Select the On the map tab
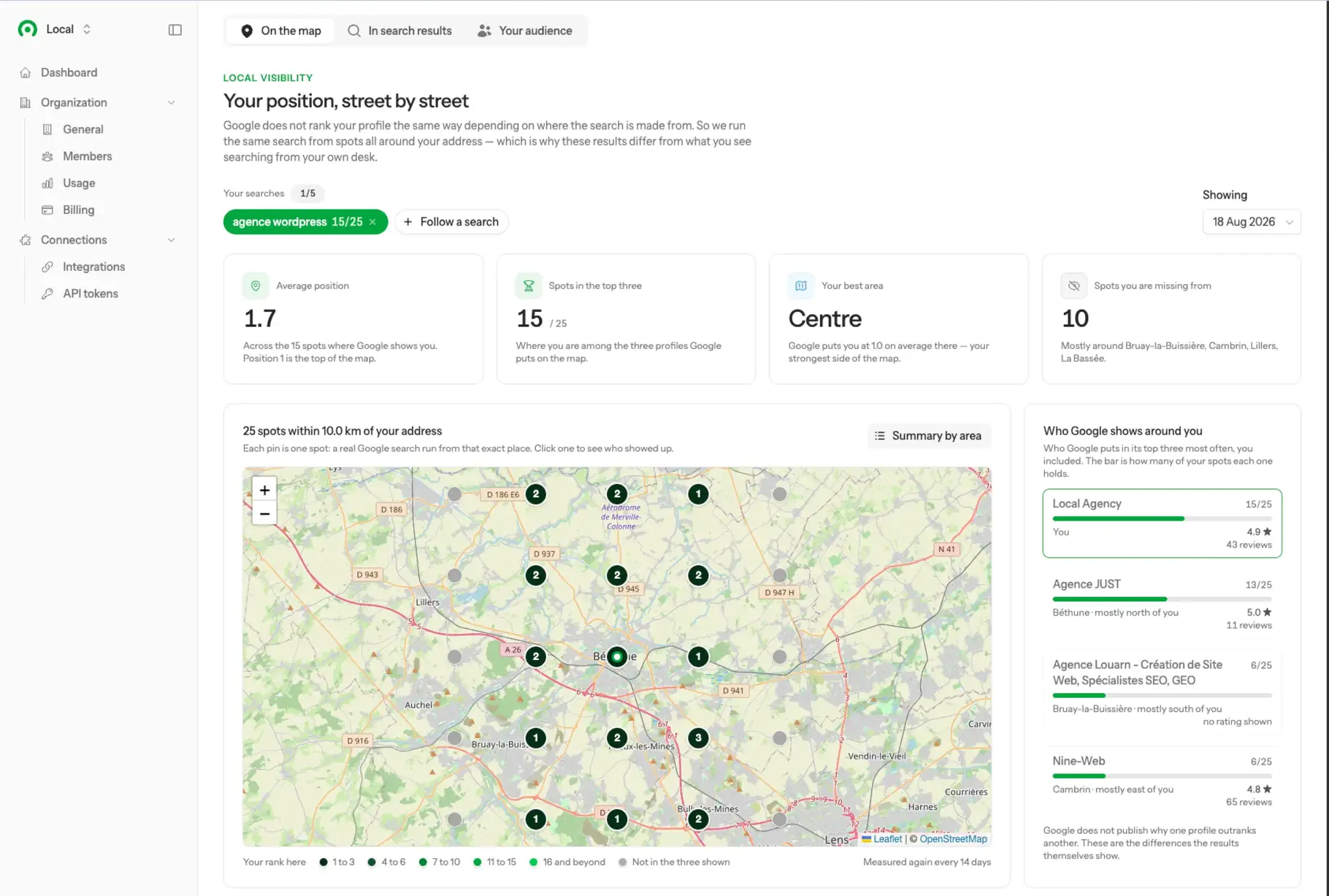The image size is (1329, 896). click(280, 31)
